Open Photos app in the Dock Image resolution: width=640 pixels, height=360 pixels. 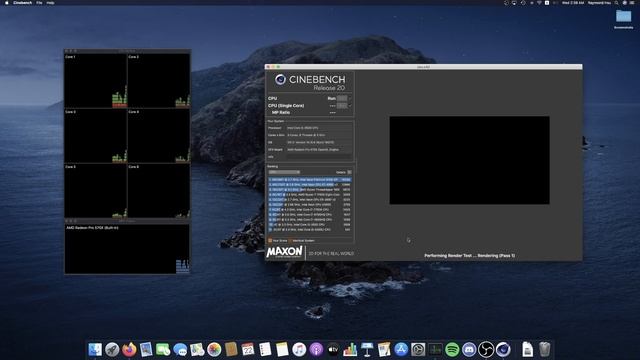[214, 349]
